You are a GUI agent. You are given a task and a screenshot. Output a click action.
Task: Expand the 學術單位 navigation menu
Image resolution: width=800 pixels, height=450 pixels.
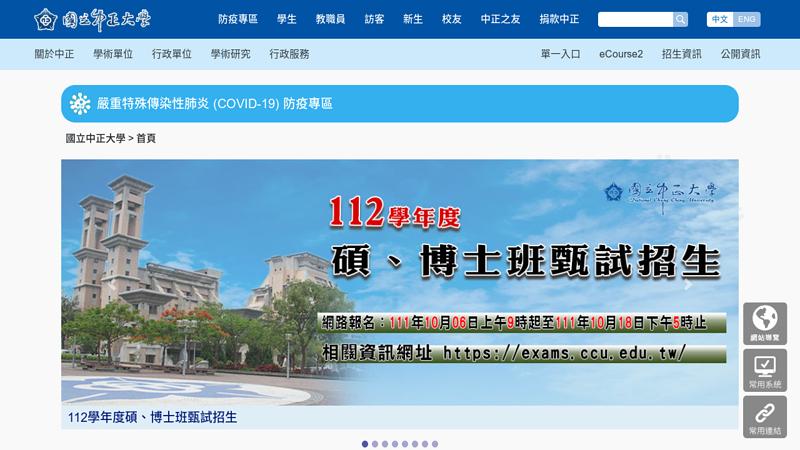click(113, 54)
